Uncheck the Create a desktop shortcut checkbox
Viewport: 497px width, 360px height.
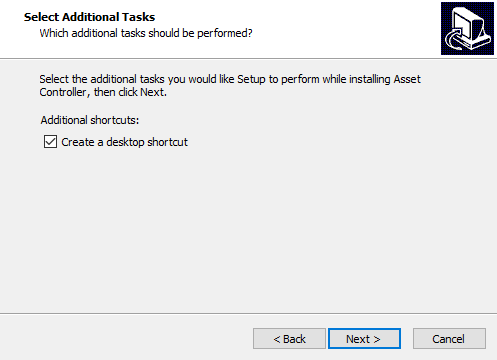point(50,142)
